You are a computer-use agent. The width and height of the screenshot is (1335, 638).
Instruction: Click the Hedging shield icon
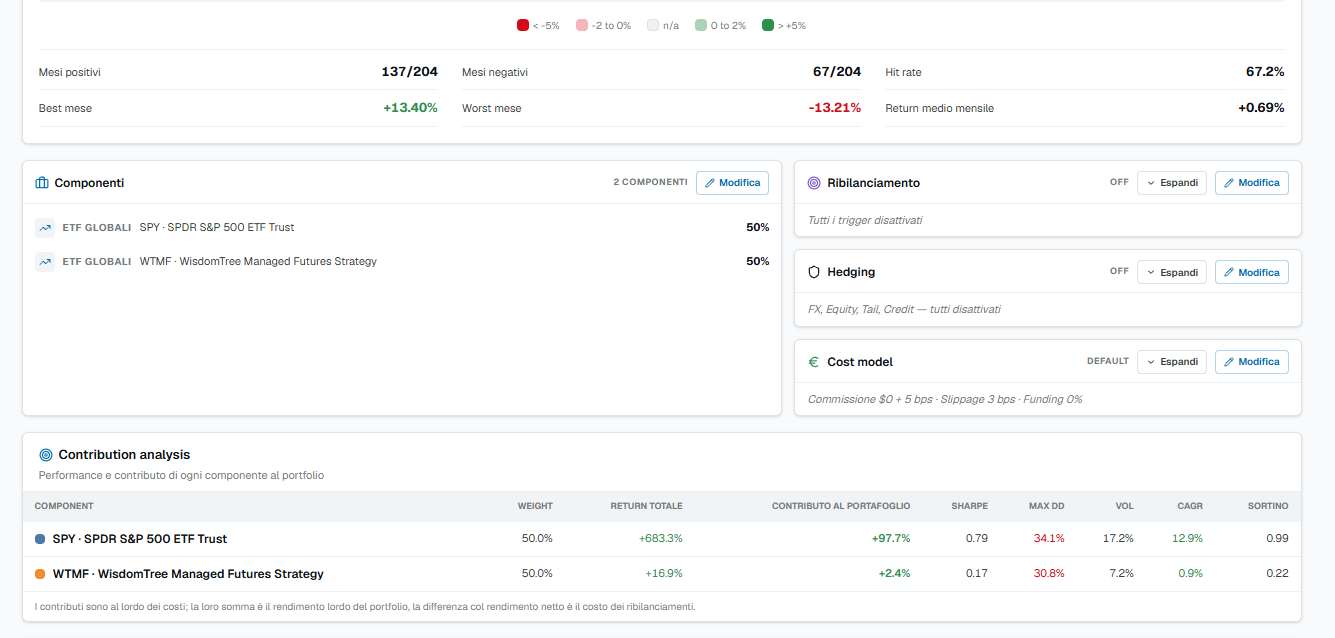click(814, 272)
